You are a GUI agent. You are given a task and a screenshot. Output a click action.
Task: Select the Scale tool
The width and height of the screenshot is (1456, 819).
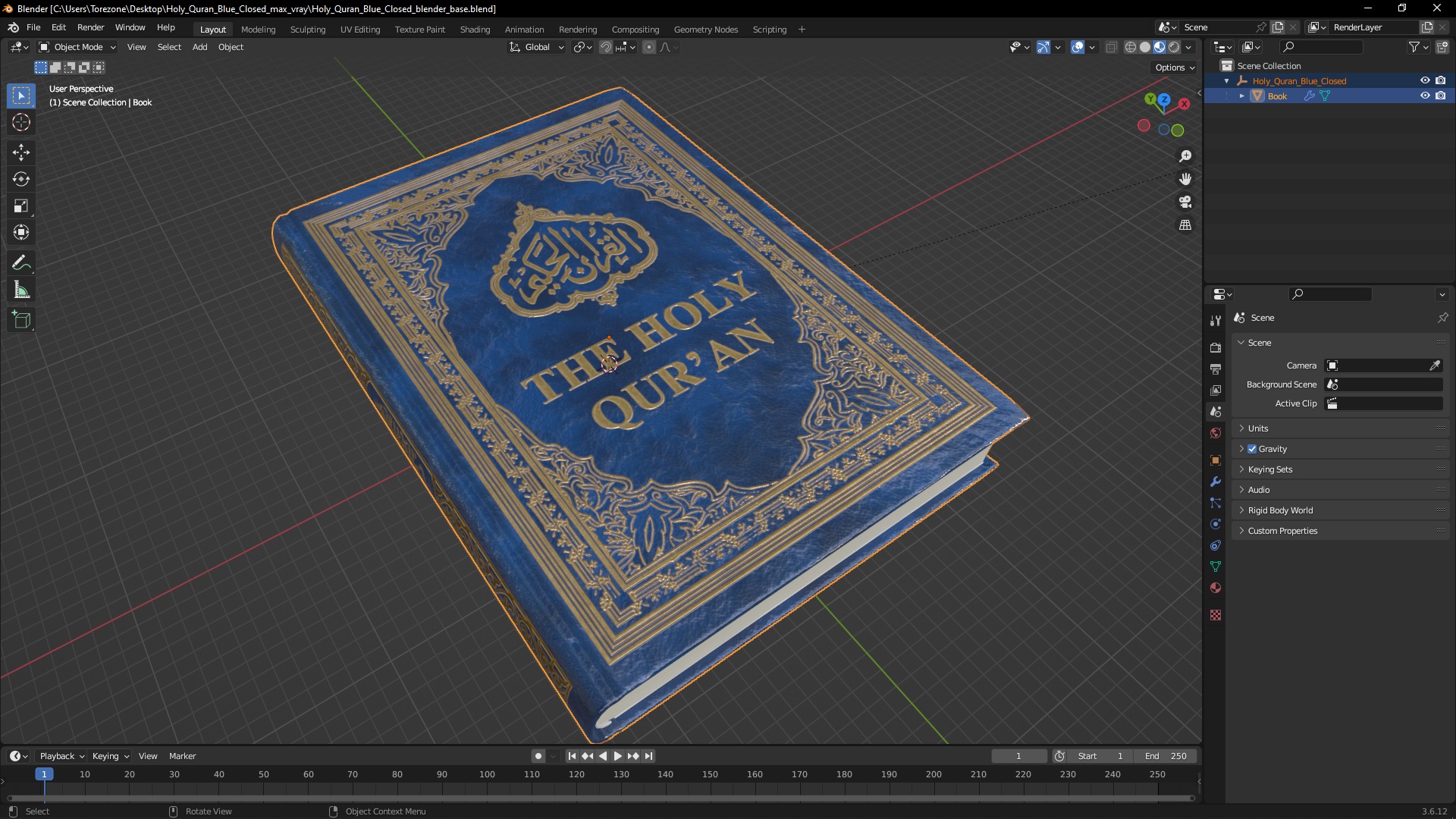click(21, 206)
